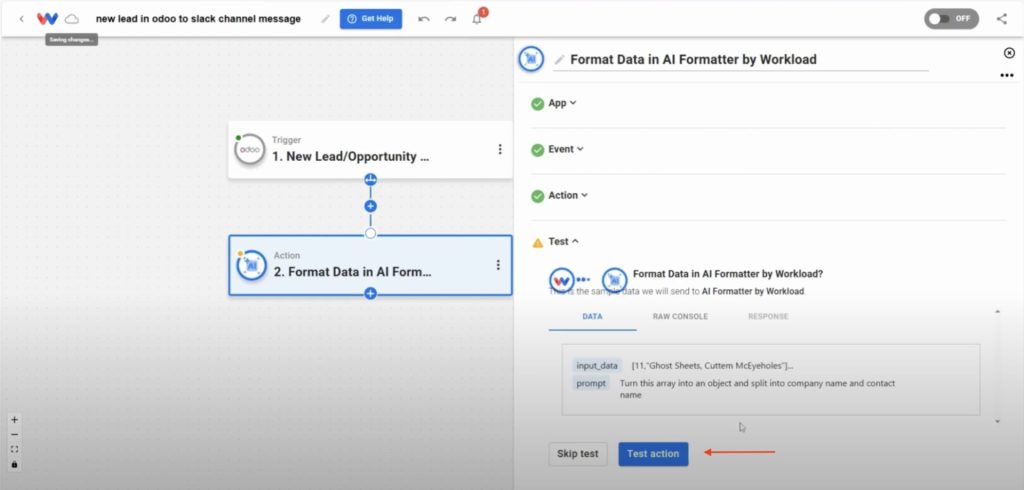Click the Ghost Sheets input data value
Viewport: 1024px width, 490px height.
[712, 366]
